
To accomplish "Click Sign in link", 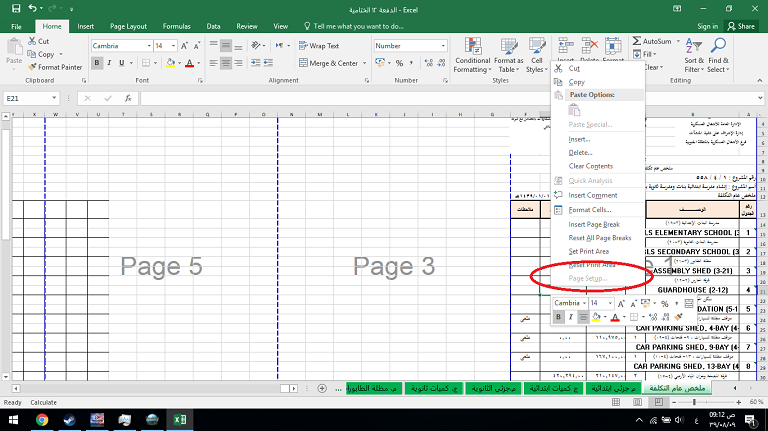I will (707, 26).
